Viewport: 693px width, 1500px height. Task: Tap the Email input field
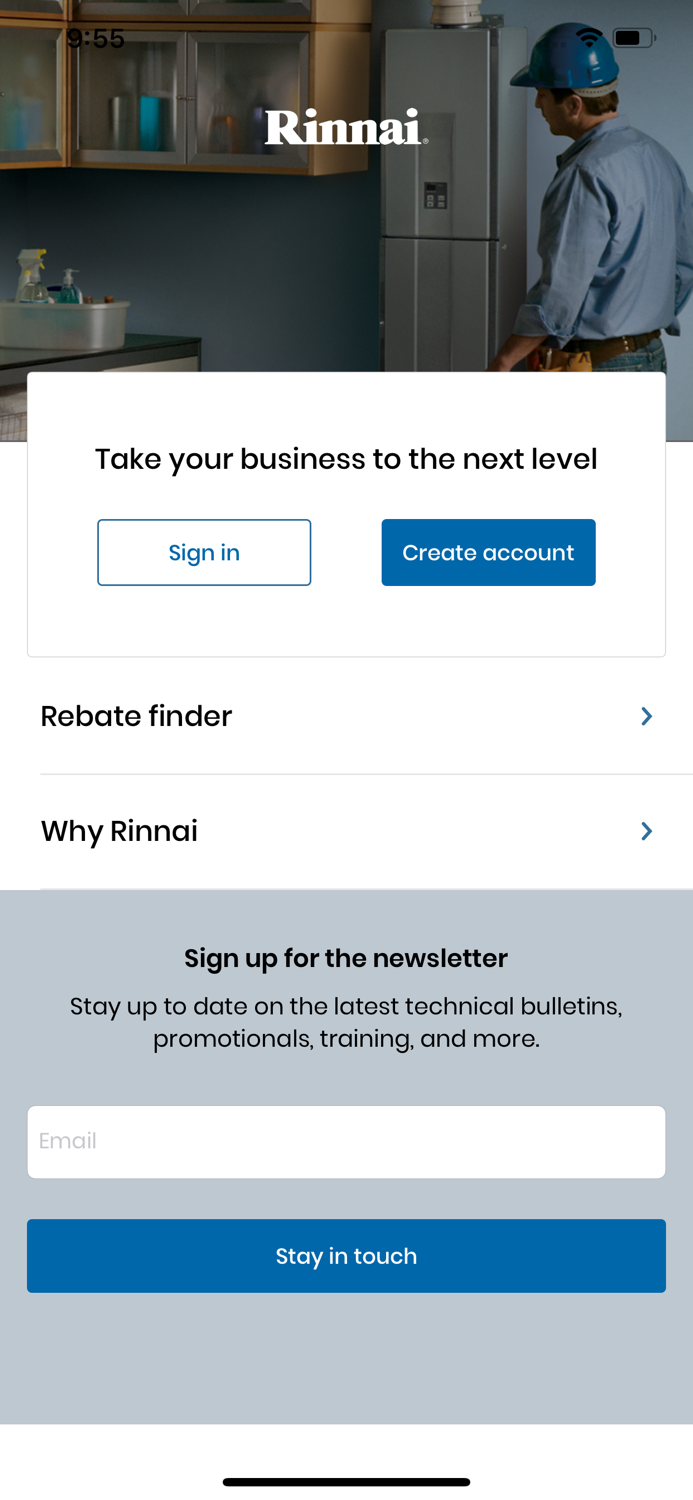pos(346,1140)
